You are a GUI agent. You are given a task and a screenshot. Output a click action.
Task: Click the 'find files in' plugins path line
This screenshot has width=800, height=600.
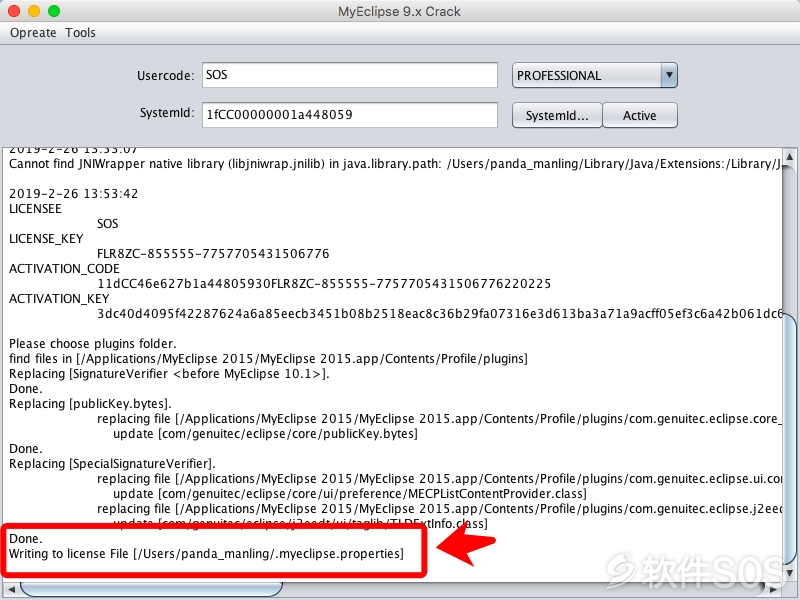[268, 359]
